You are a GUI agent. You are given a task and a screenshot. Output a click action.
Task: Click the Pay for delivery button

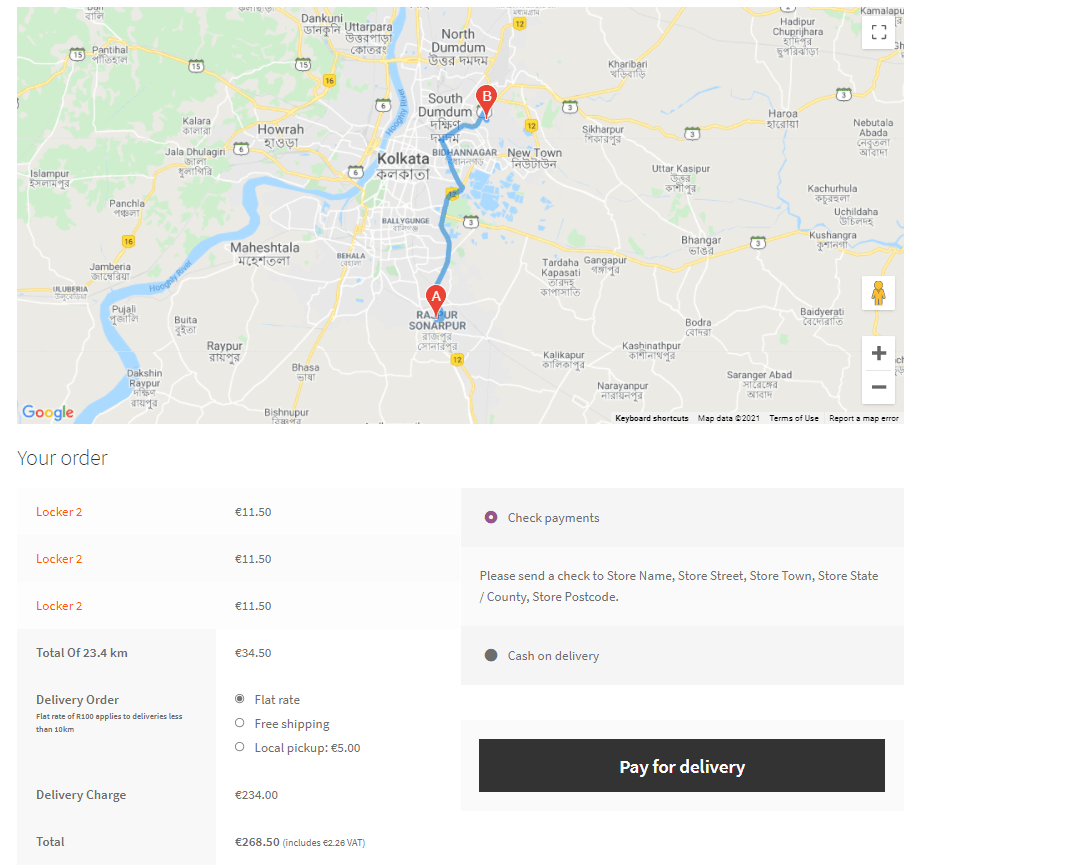[681, 766]
